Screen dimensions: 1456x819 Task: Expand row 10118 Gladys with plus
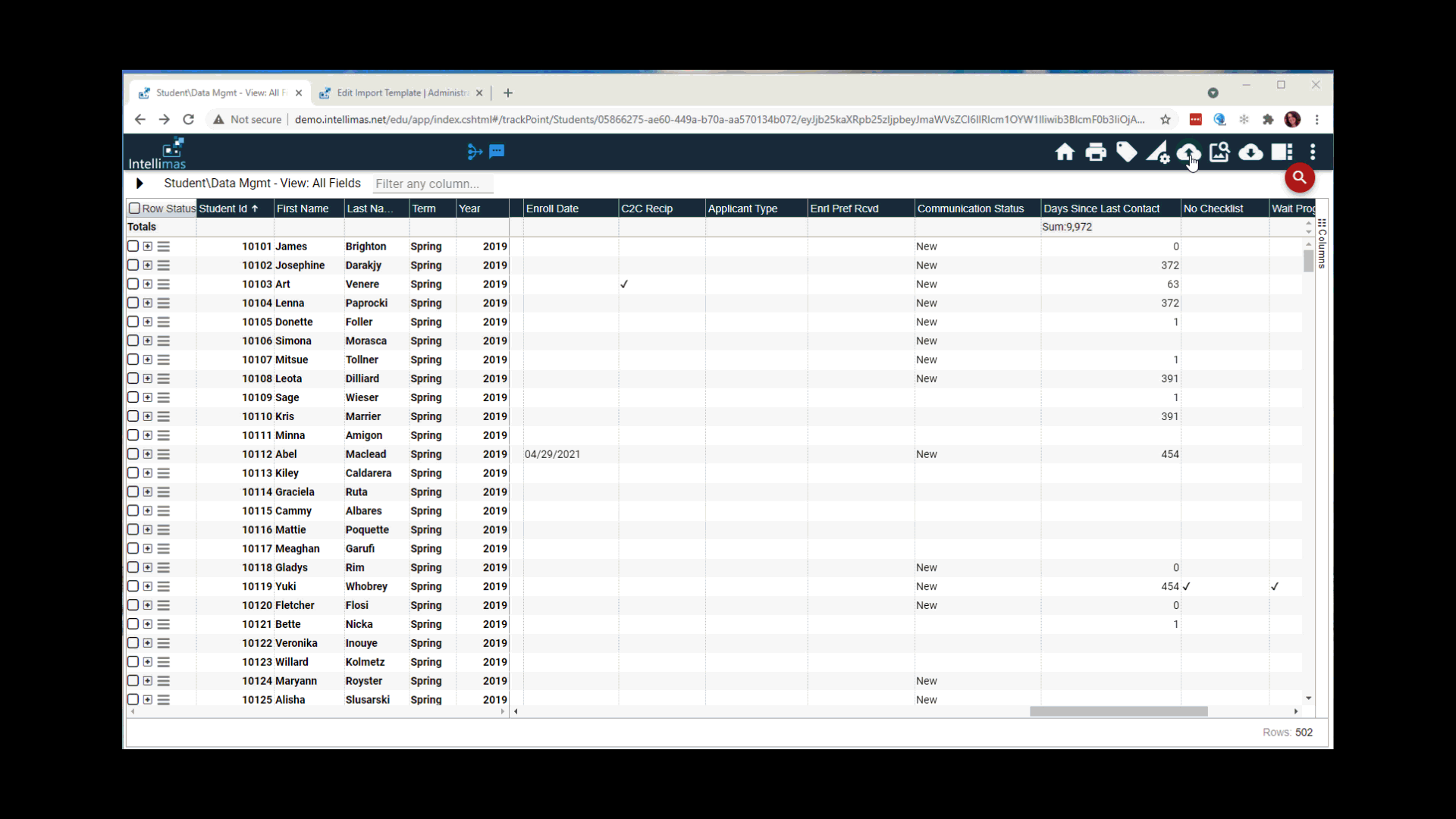coord(148,567)
